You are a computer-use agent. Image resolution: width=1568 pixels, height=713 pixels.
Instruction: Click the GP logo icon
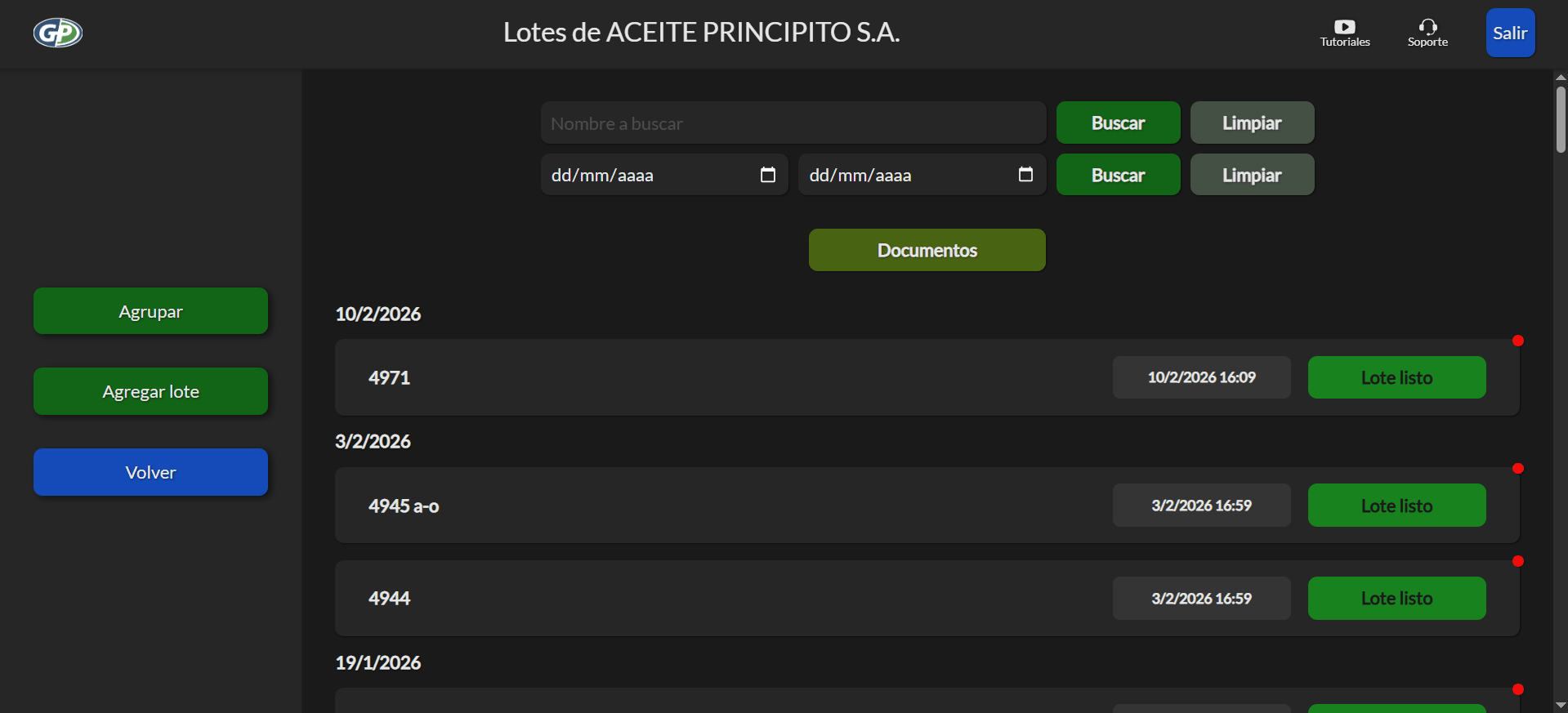[58, 33]
